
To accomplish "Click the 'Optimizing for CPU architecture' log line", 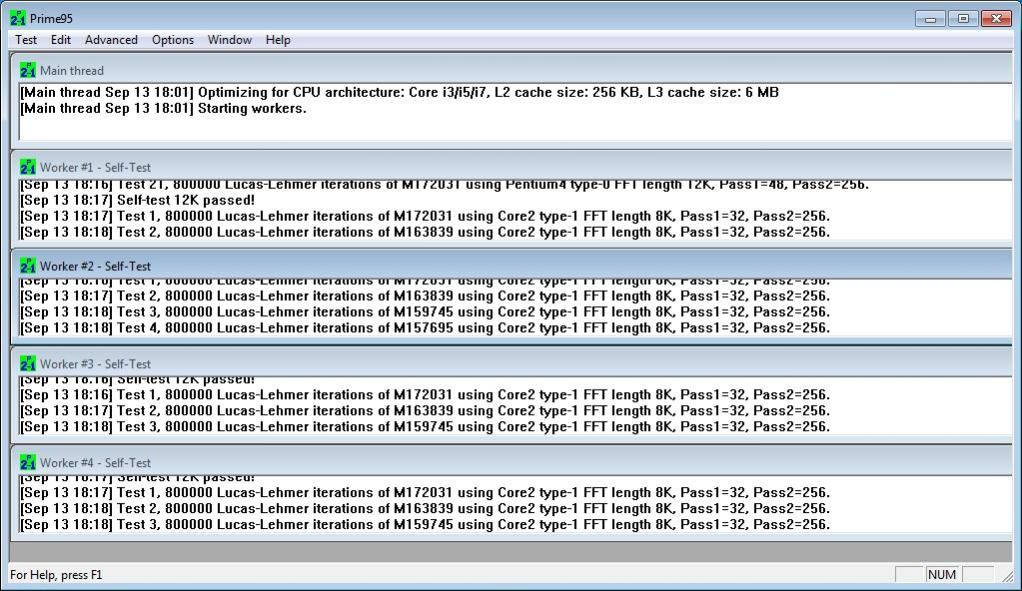I will pyautogui.click(x=400, y=93).
